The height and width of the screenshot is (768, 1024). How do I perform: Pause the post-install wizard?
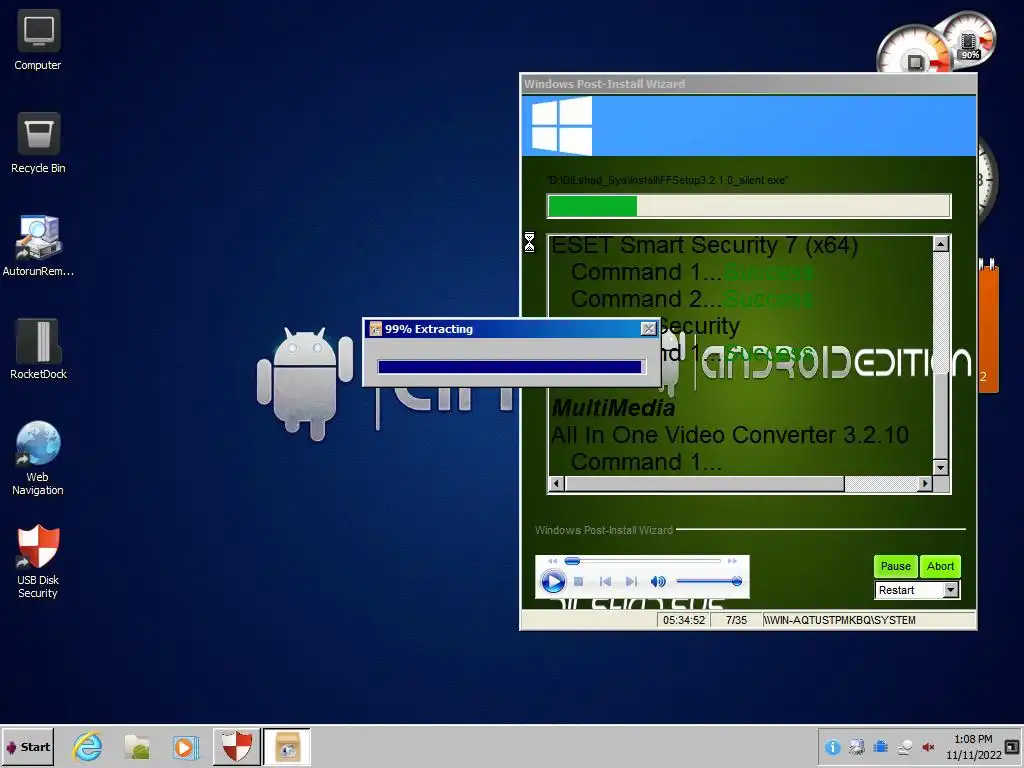click(895, 566)
